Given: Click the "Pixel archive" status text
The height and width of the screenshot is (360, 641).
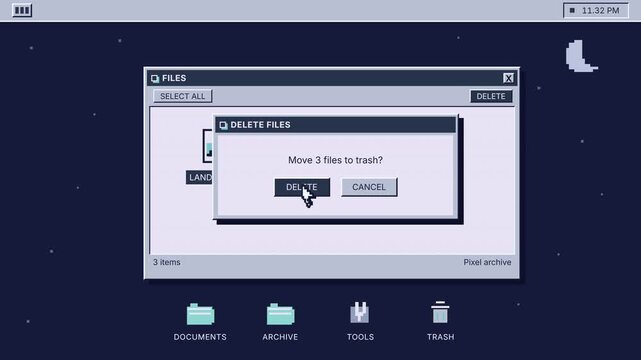Looking at the screenshot, I should 487,262.
